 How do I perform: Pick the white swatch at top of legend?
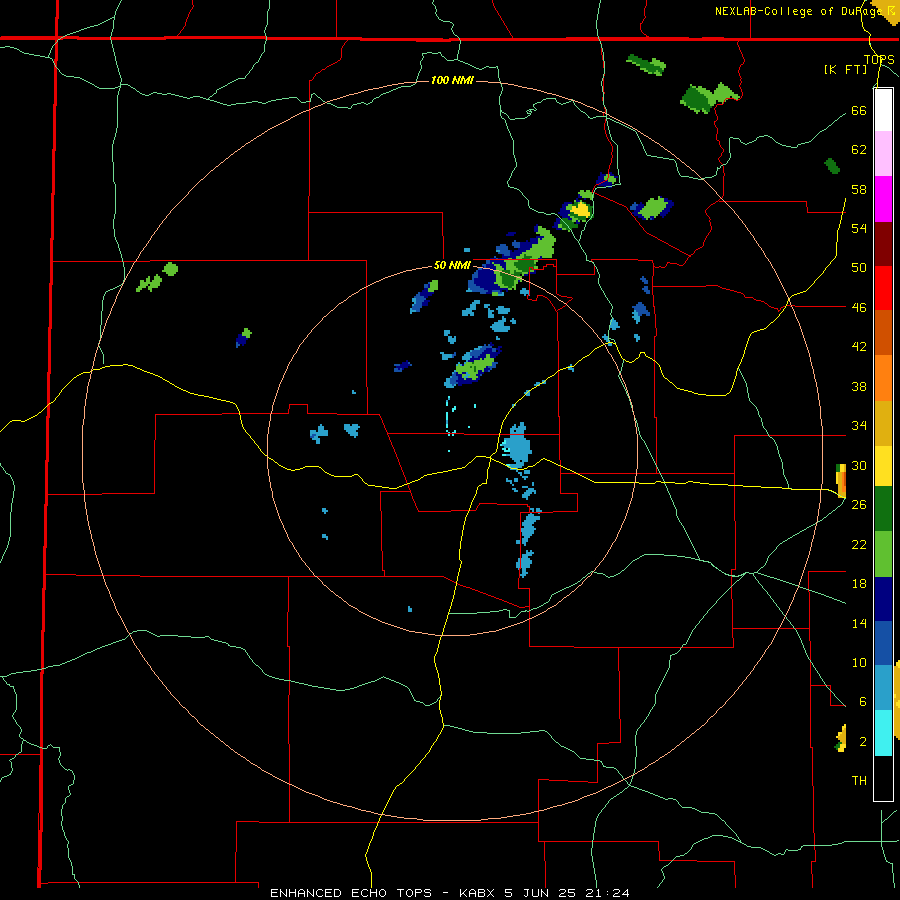point(883,110)
